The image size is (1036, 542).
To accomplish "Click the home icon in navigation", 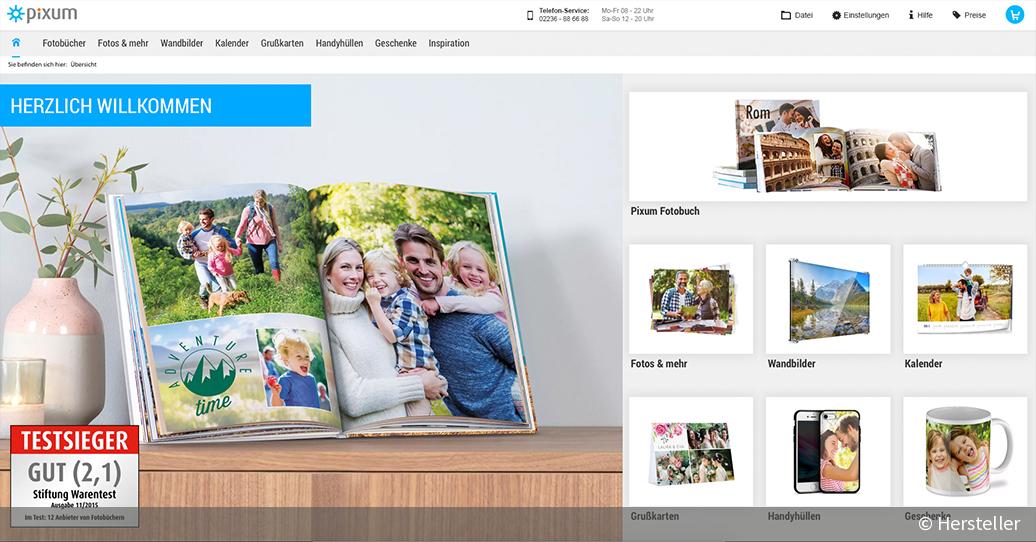I will click(x=16, y=42).
